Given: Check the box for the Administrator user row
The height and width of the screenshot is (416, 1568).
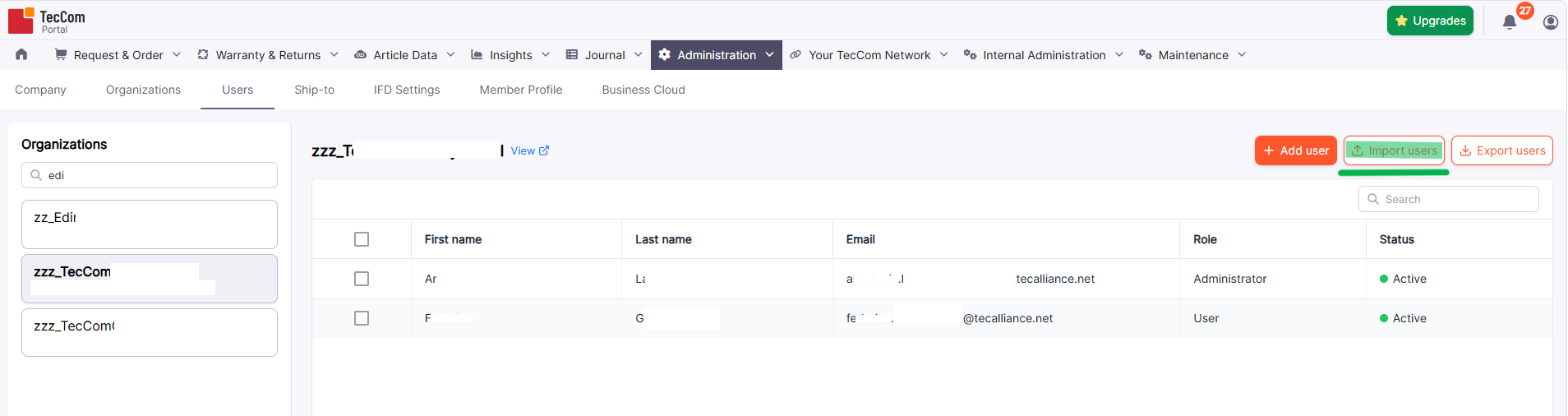Looking at the screenshot, I should coord(362,279).
